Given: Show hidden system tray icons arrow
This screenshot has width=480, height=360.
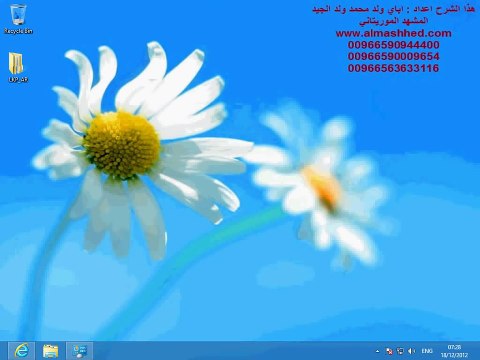Looking at the screenshot, I should [x=377, y=351].
